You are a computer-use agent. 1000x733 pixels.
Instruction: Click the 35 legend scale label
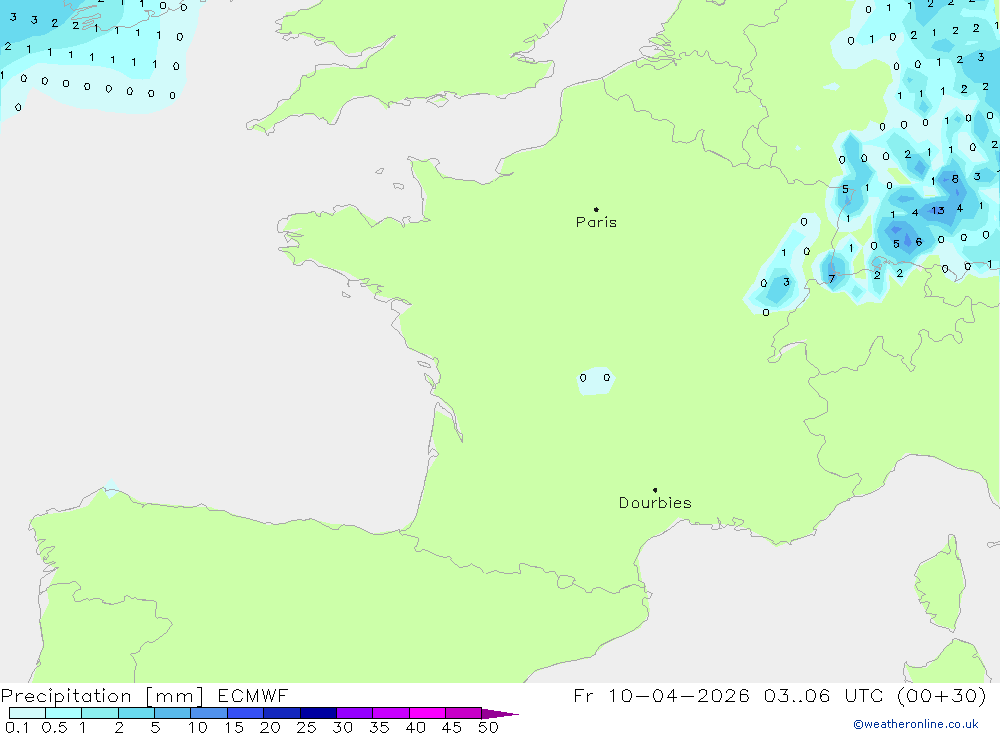pyautogui.click(x=379, y=727)
